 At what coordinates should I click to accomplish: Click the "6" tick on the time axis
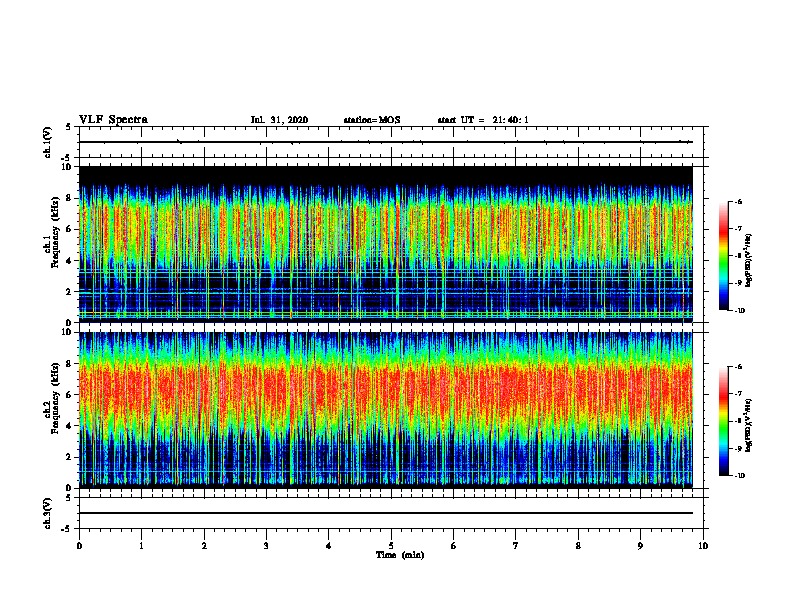[454, 546]
